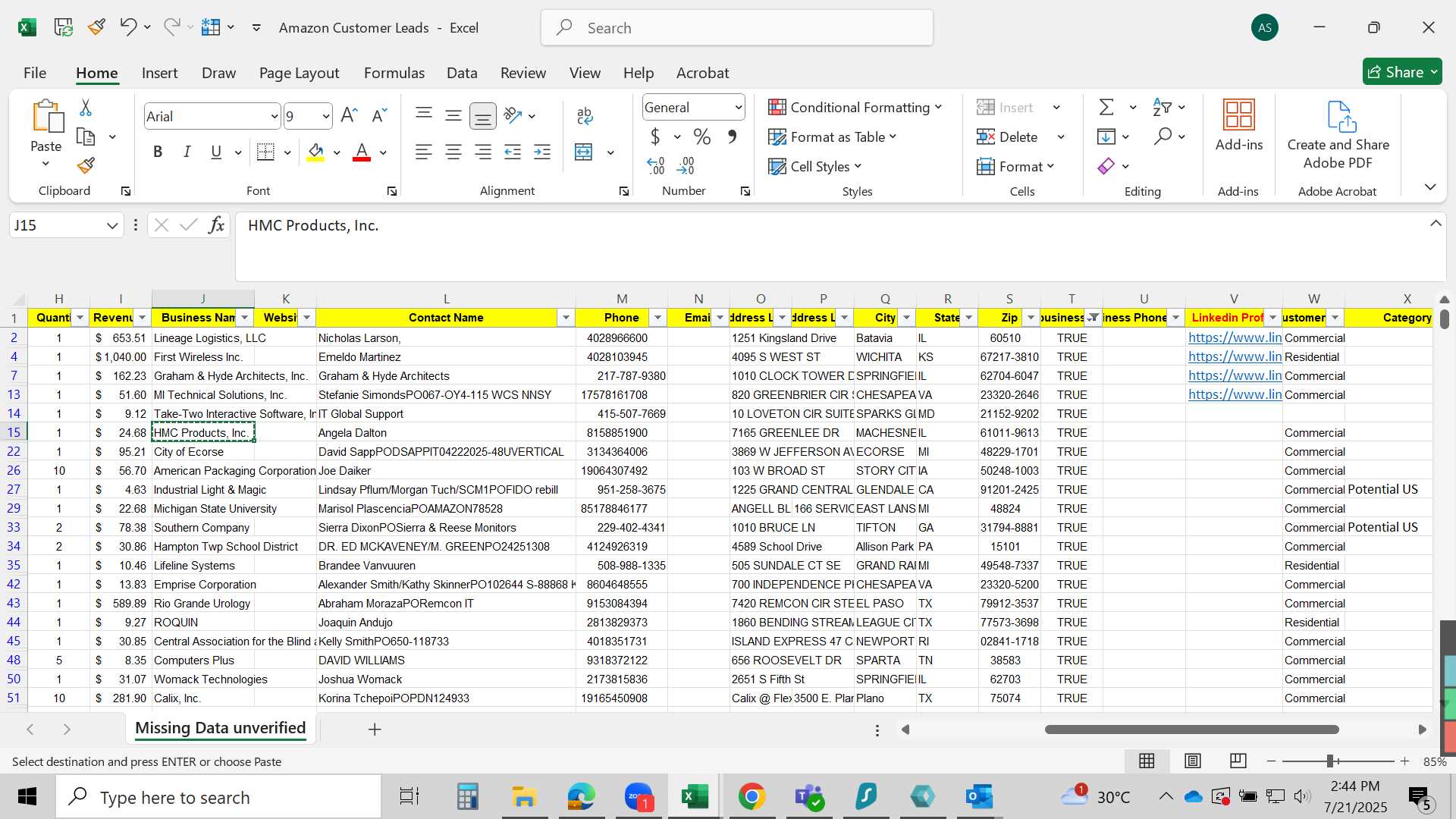This screenshot has width=1456, height=819.
Task: Open the font name Arial dropdown
Action: tap(274, 116)
